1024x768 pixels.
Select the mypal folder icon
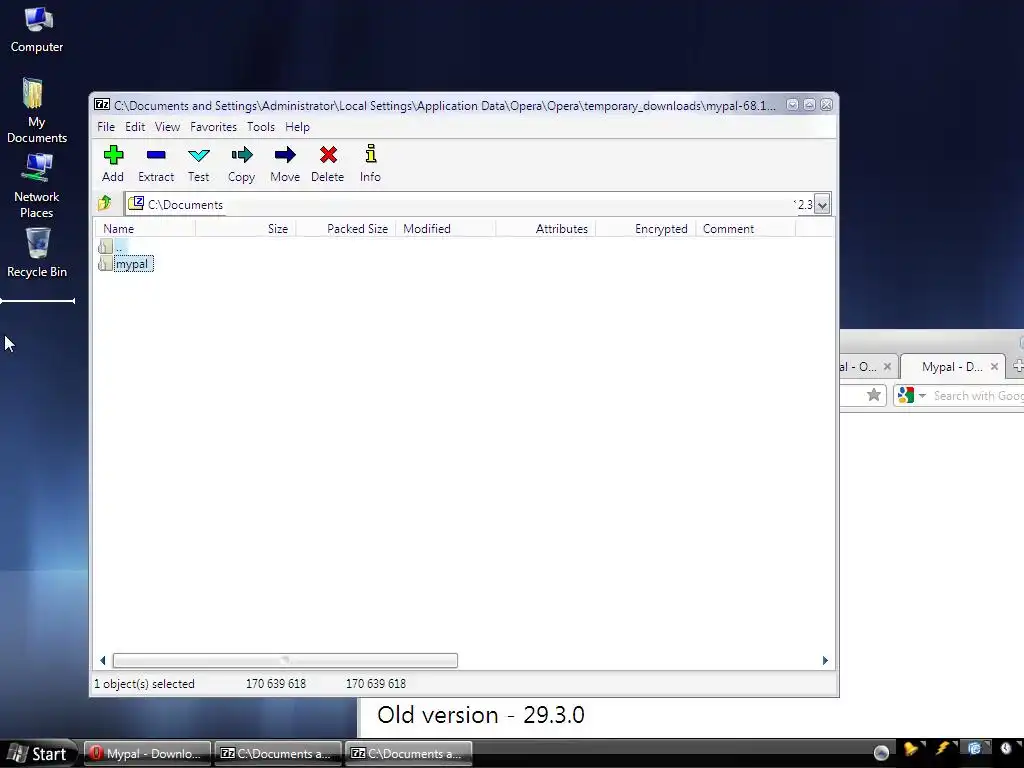coord(104,264)
